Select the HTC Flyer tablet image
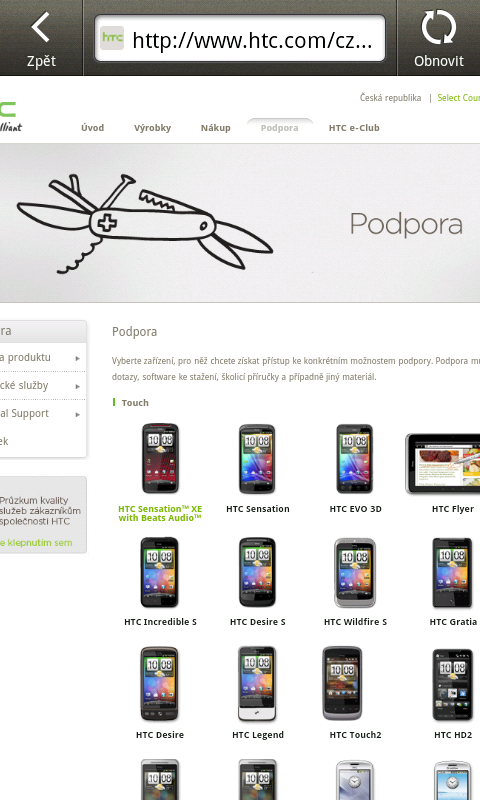Screen dimensions: 480x800 point(443,463)
